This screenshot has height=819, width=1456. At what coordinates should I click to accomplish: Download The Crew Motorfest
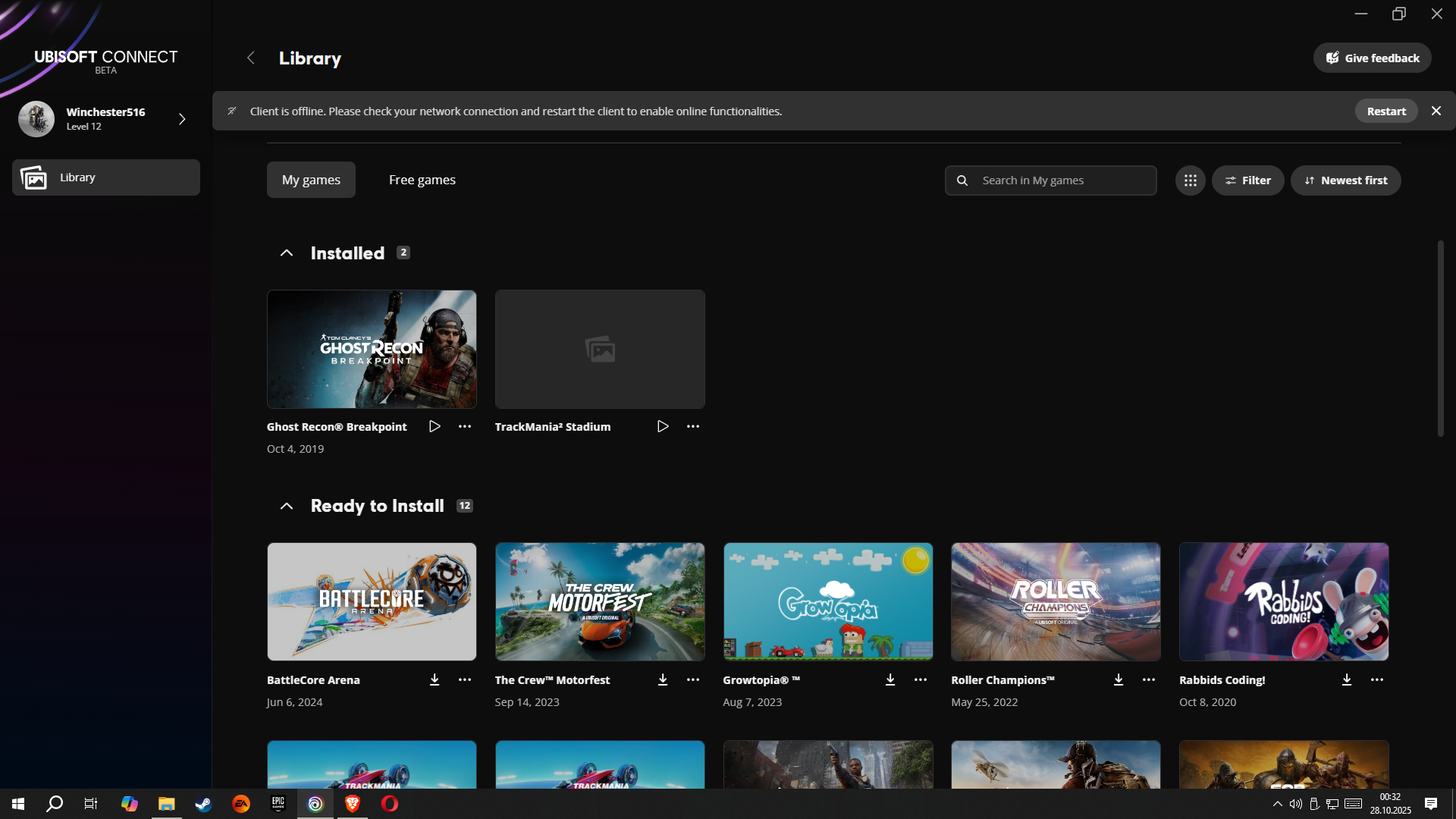click(x=663, y=679)
